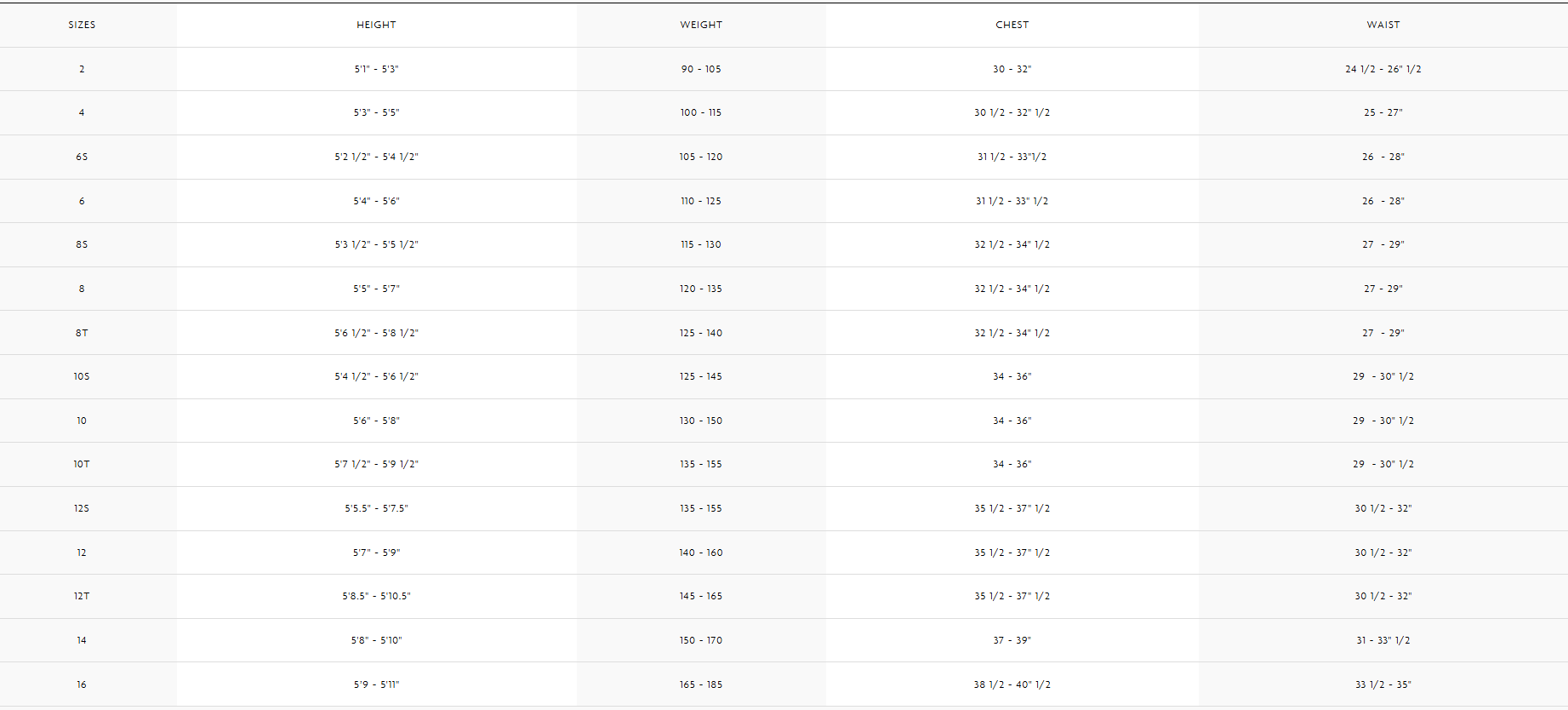1568x710 pixels.
Task: Click the CHEST column header
Action: (1012, 25)
